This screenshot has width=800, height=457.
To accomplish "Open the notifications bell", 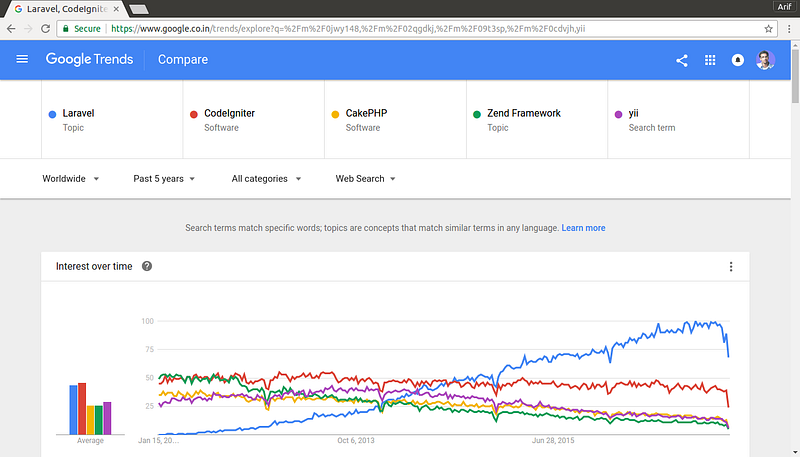I will coord(738,60).
